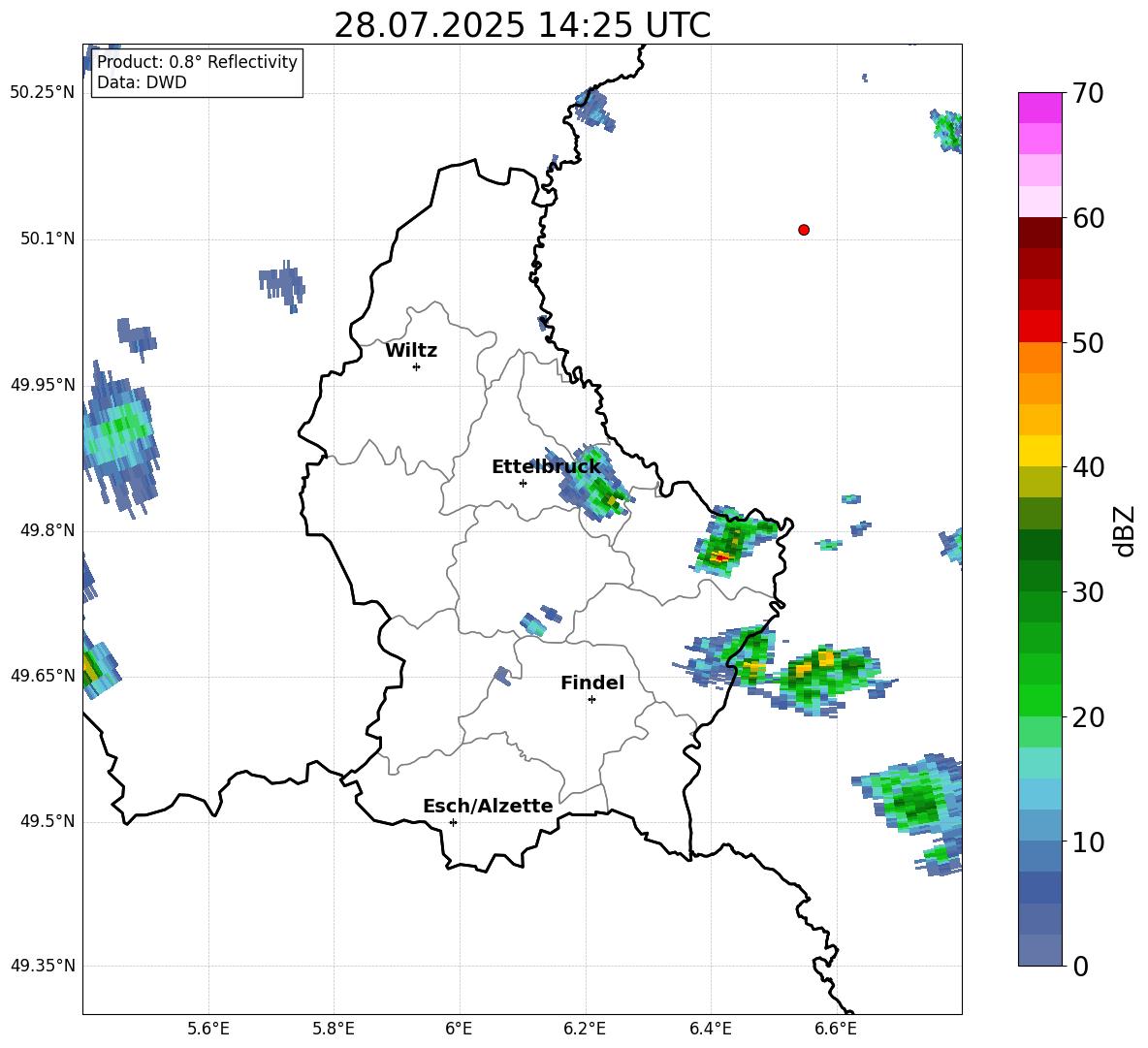Click the colorbar value 20
Image resolution: width=1148 pixels, height=1048 pixels.
1088,717
